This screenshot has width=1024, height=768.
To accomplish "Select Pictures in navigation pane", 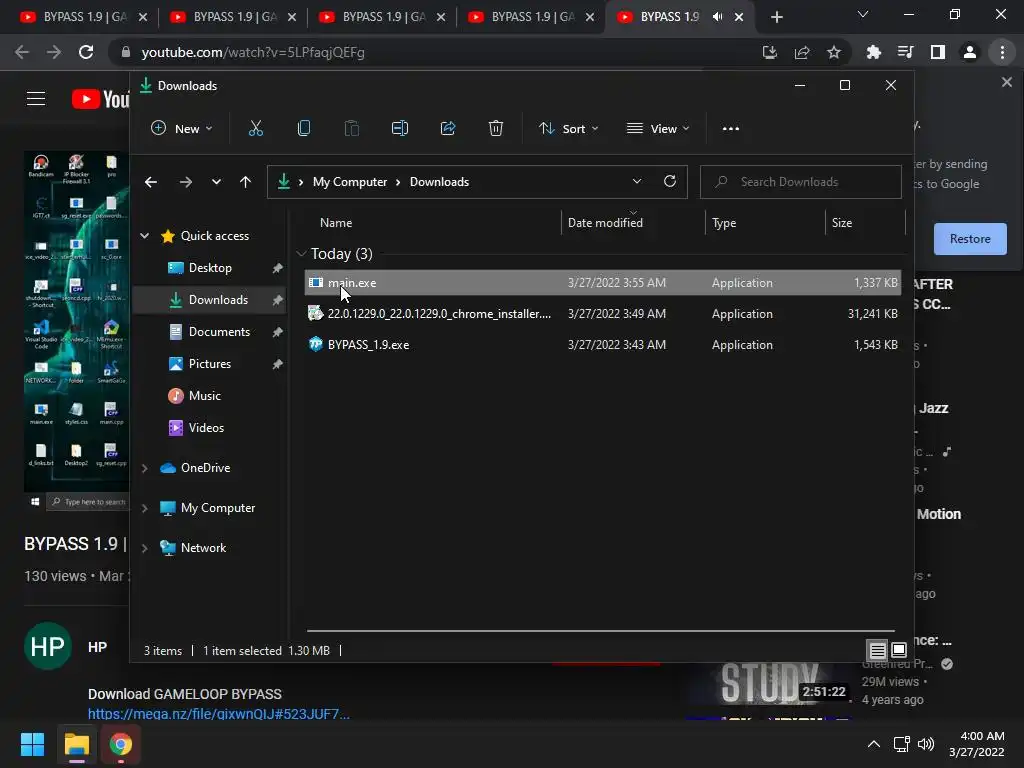I will point(210,364).
